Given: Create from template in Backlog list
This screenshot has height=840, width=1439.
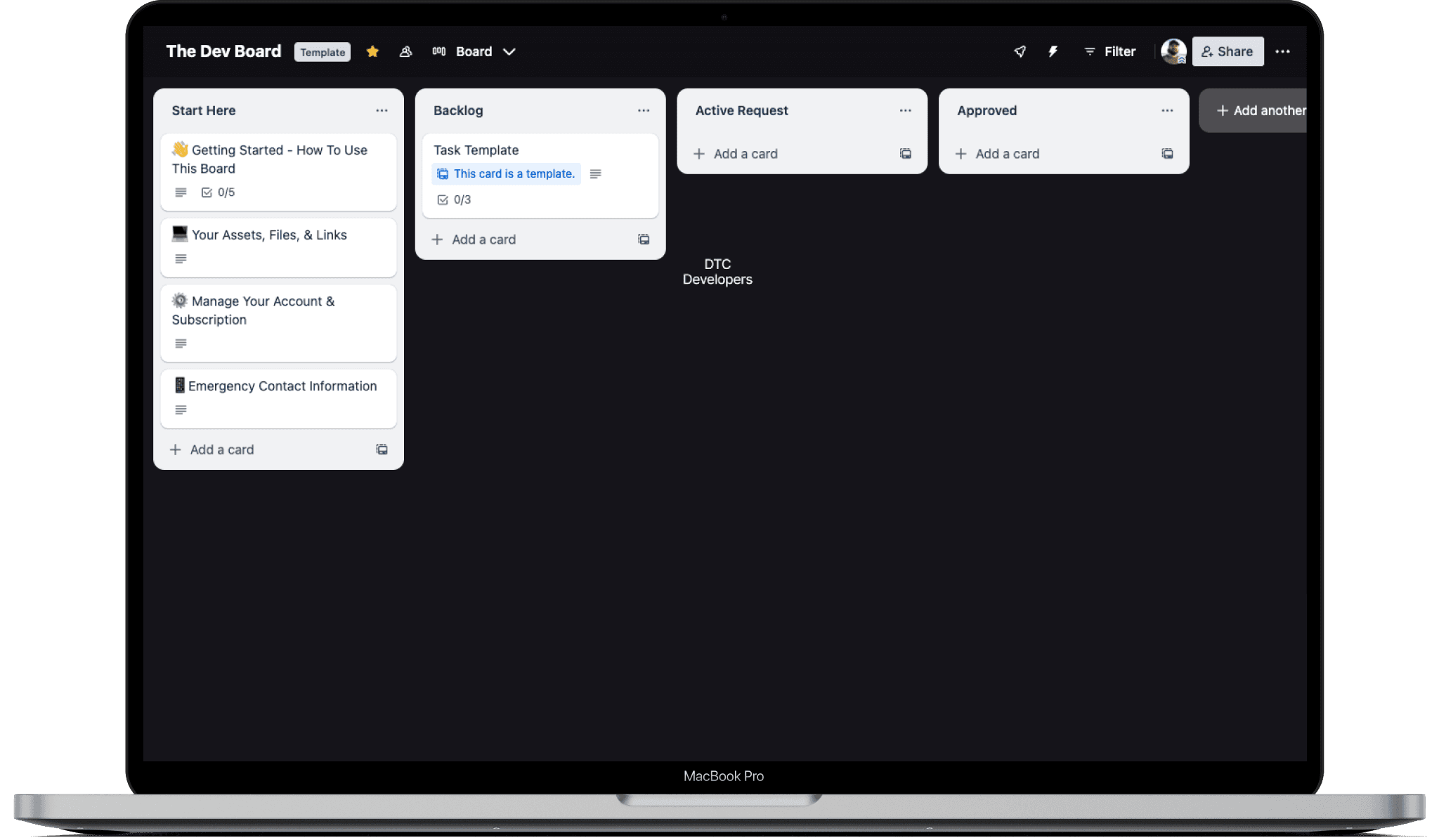Looking at the screenshot, I should click(x=644, y=239).
